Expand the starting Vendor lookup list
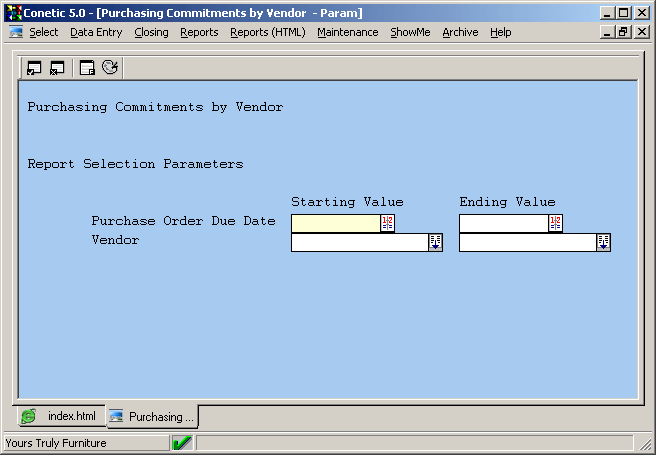This screenshot has height=455, width=656. [435, 242]
